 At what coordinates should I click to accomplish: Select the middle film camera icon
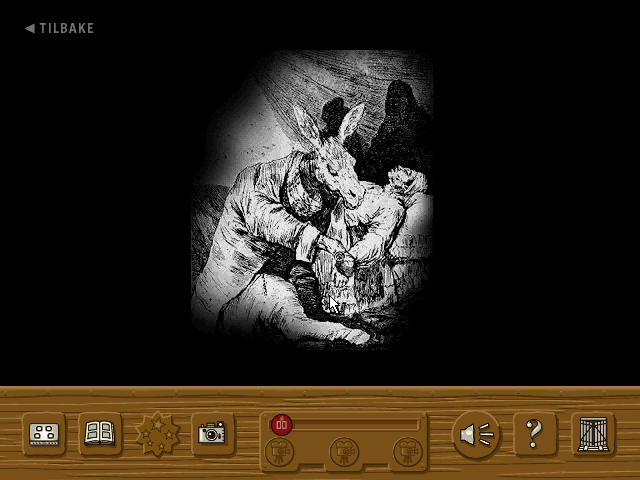click(344, 452)
